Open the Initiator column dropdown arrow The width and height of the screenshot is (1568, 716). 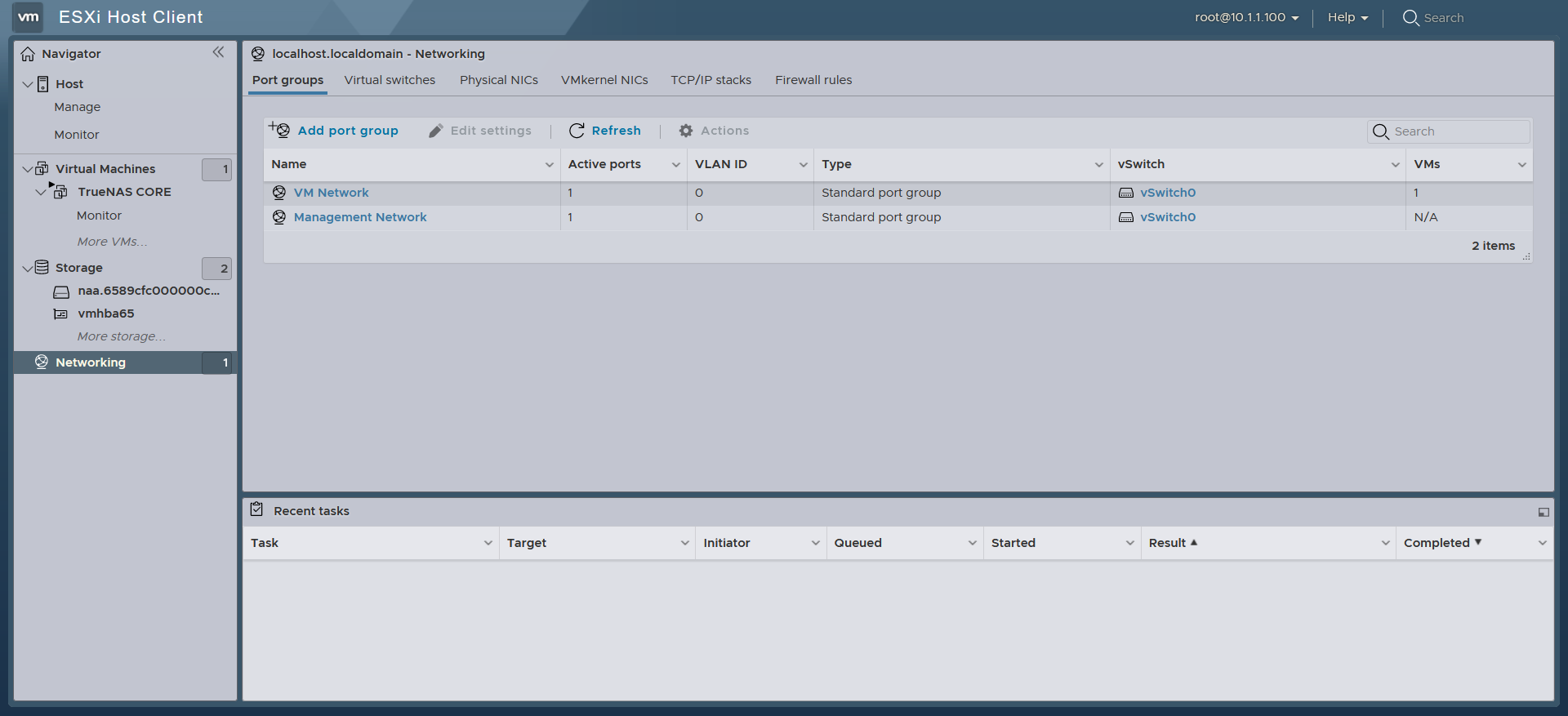[x=816, y=543]
